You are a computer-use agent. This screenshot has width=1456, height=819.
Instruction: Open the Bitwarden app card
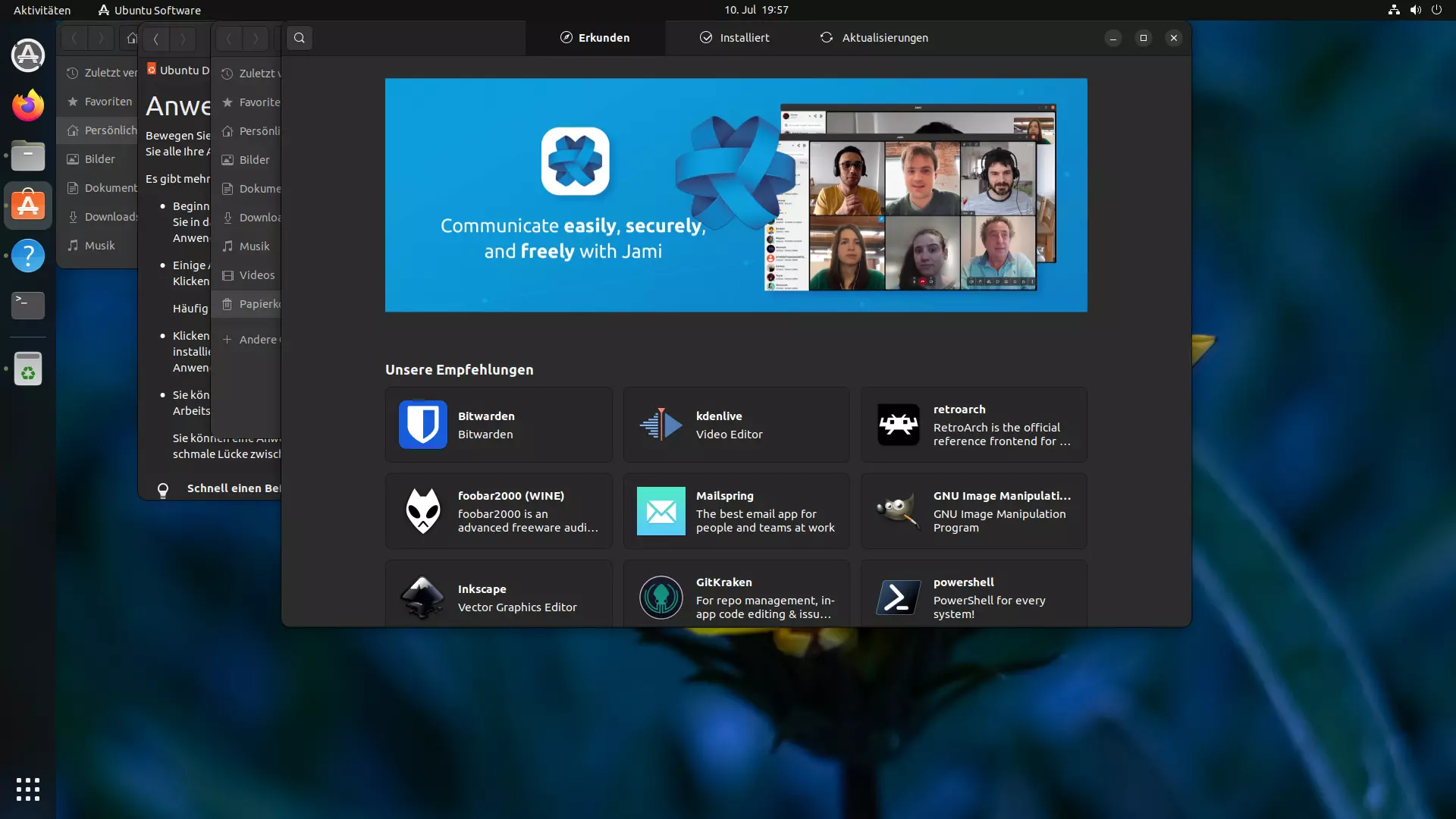pyautogui.click(x=498, y=425)
